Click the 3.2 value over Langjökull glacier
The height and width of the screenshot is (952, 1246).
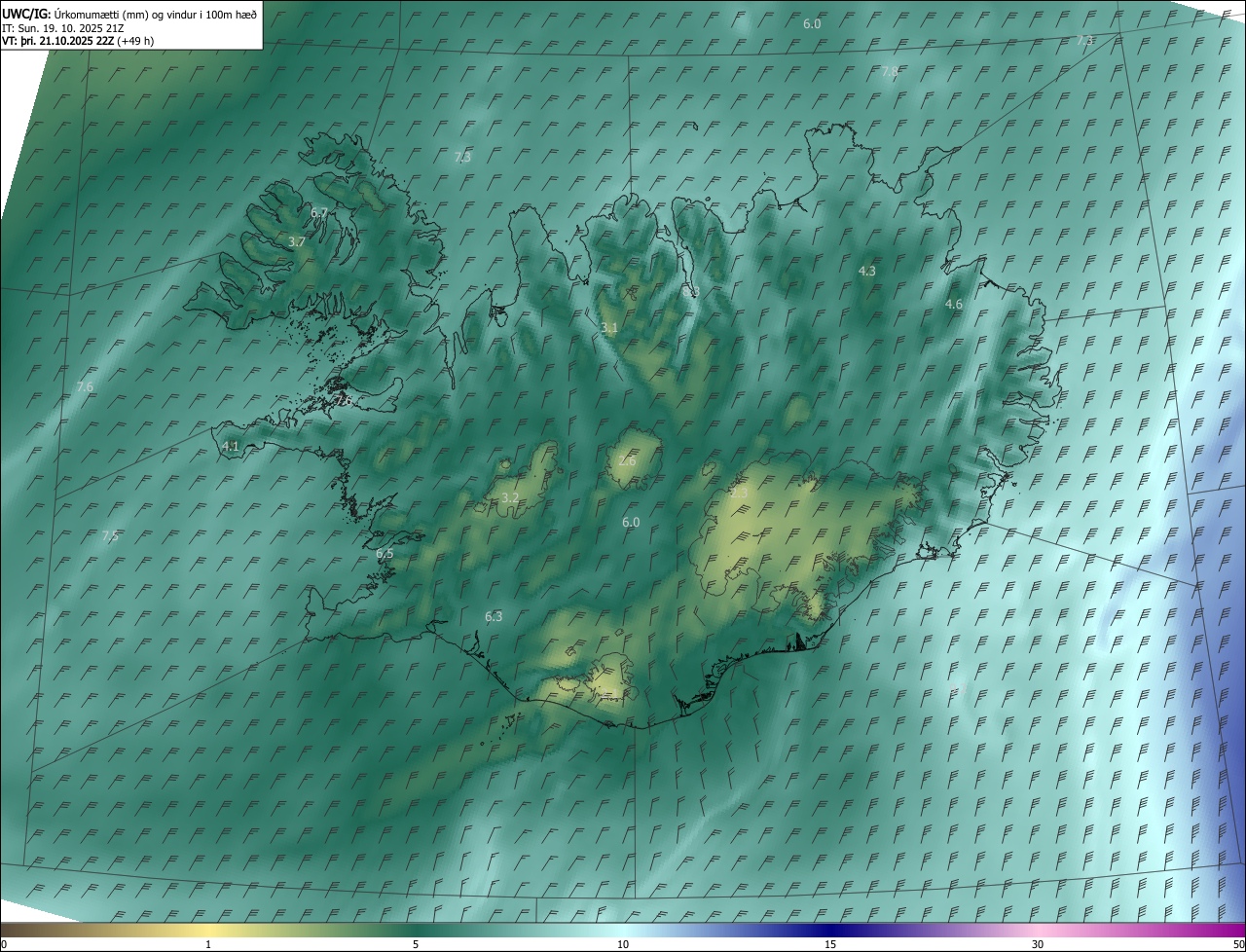(509, 498)
